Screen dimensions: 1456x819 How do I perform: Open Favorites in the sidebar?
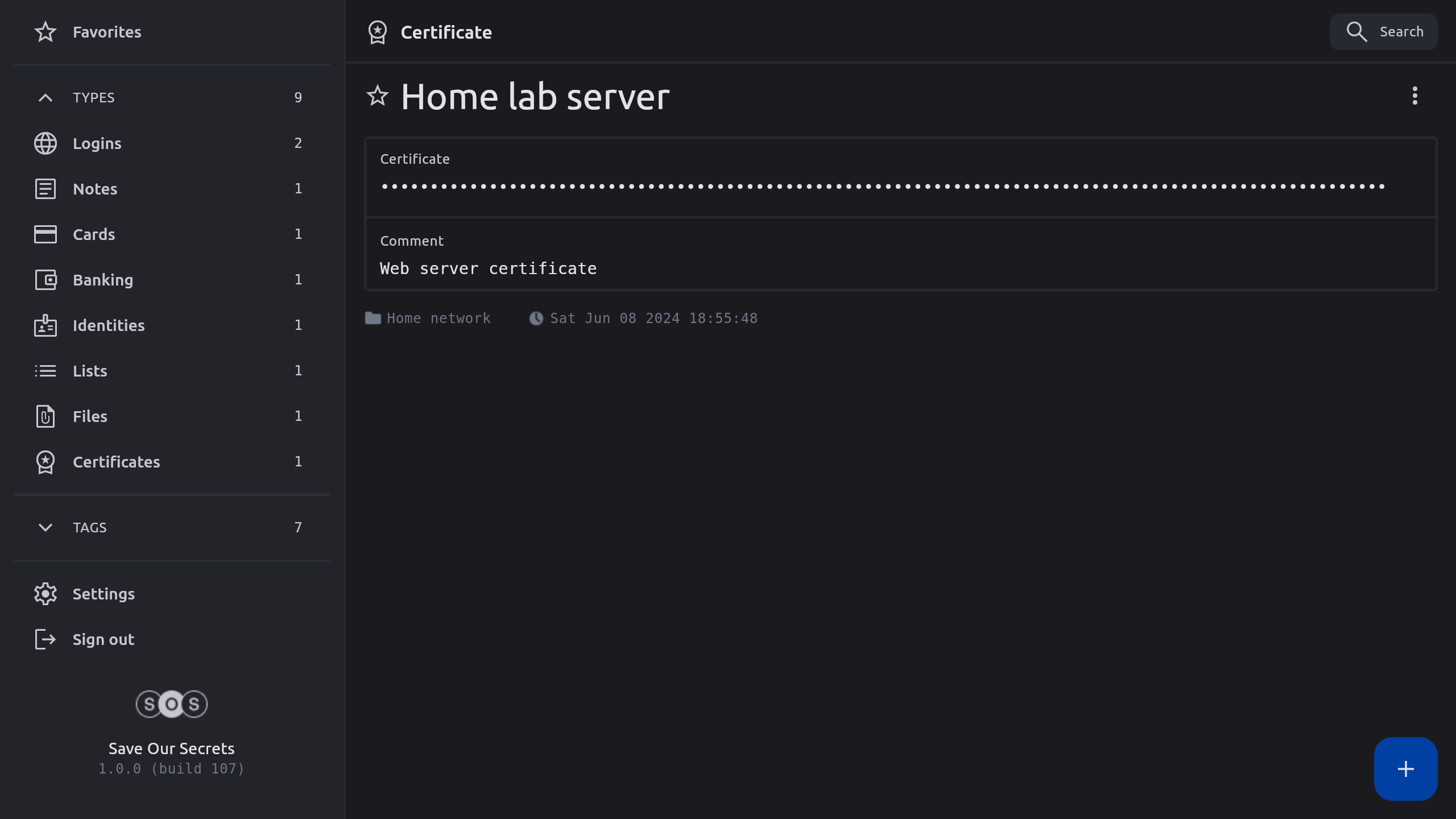coord(107,32)
